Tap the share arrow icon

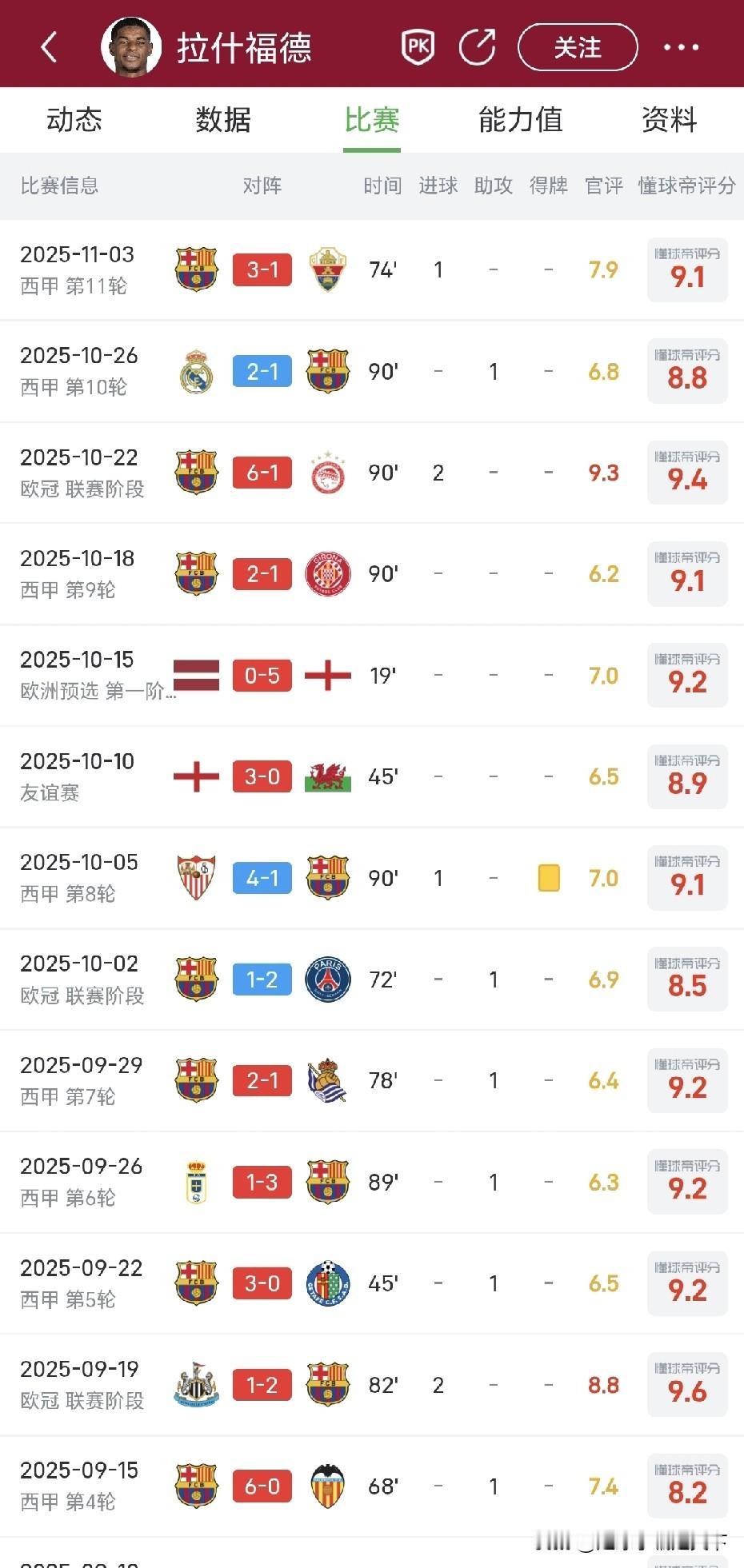click(478, 47)
